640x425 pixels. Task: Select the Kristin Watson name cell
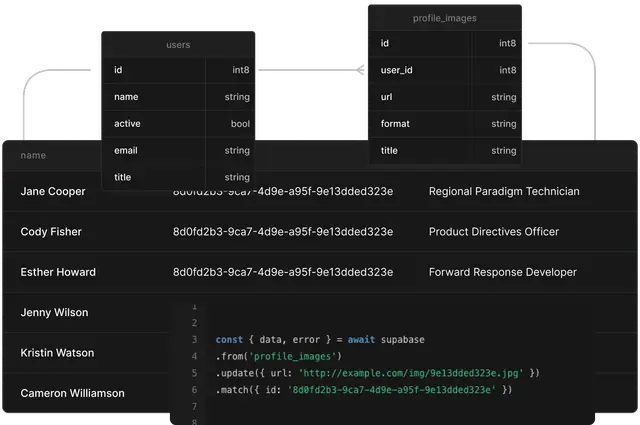pos(58,353)
